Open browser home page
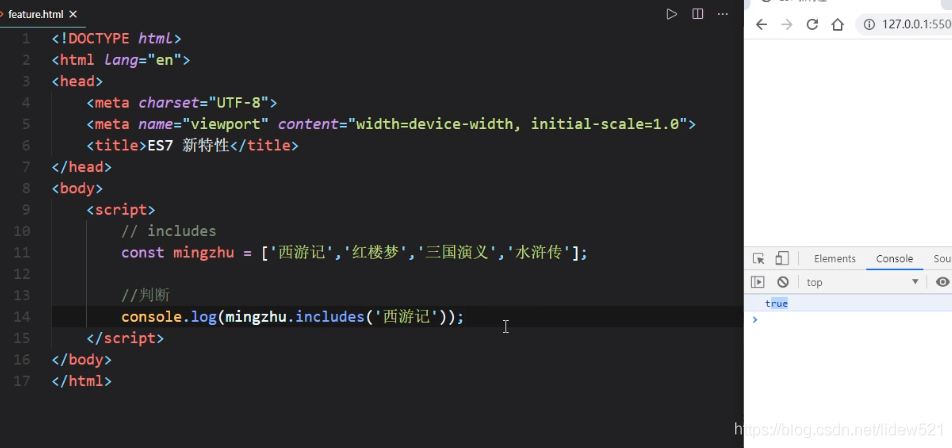The height and width of the screenshot is (448, 952). [838, 24]
